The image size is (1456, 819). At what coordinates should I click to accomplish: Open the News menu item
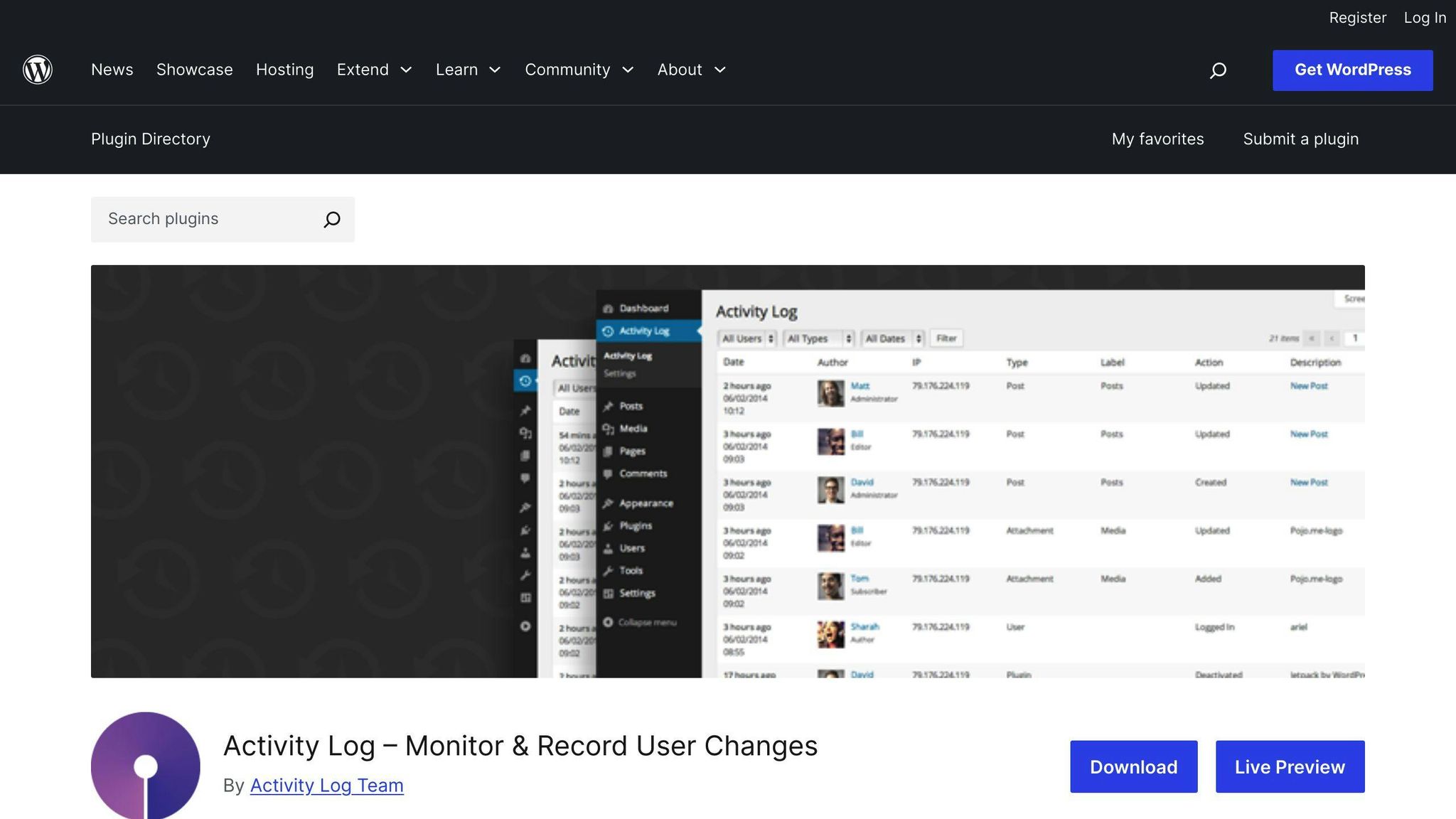(x=112, y=70)
